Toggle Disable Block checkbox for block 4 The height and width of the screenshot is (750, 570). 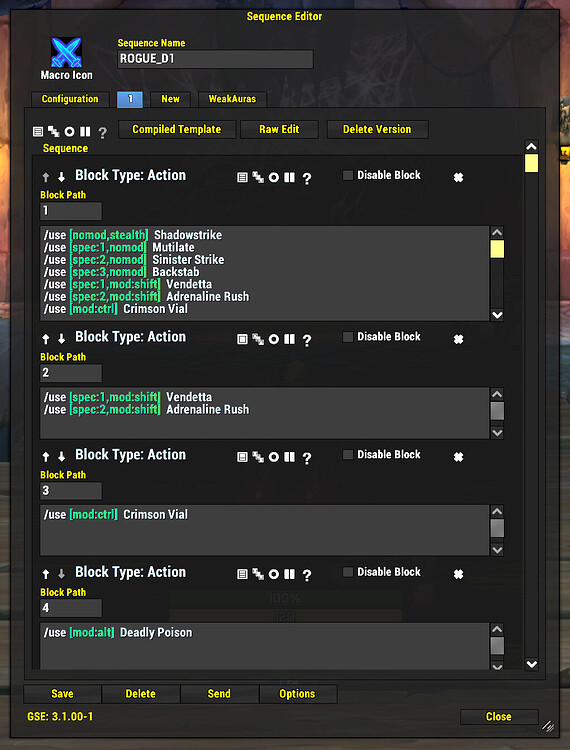[348, 572]
